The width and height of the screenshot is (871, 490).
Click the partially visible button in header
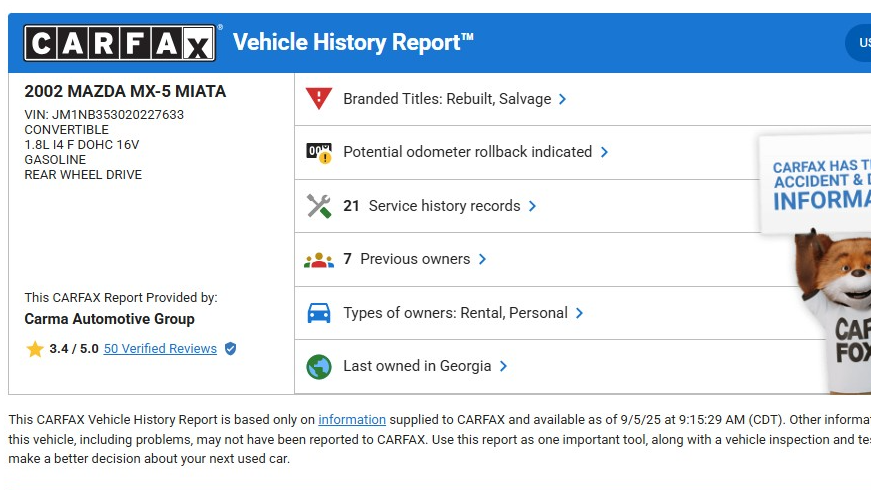click(859, 43)
